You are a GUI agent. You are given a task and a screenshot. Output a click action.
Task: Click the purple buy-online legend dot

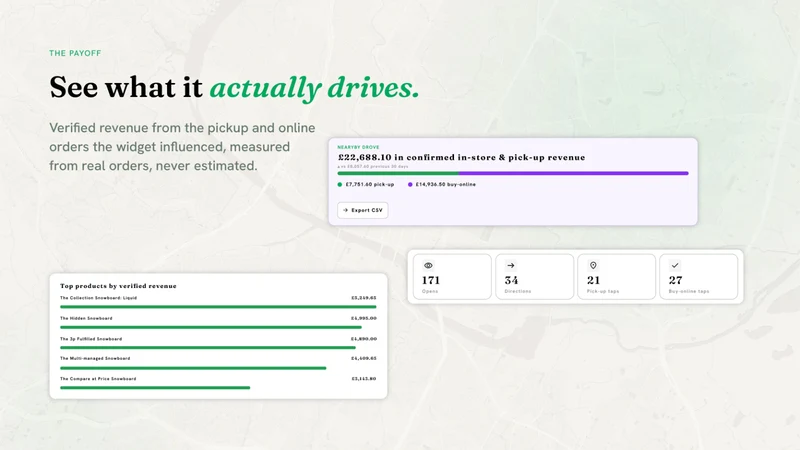[x=410, y=185]
